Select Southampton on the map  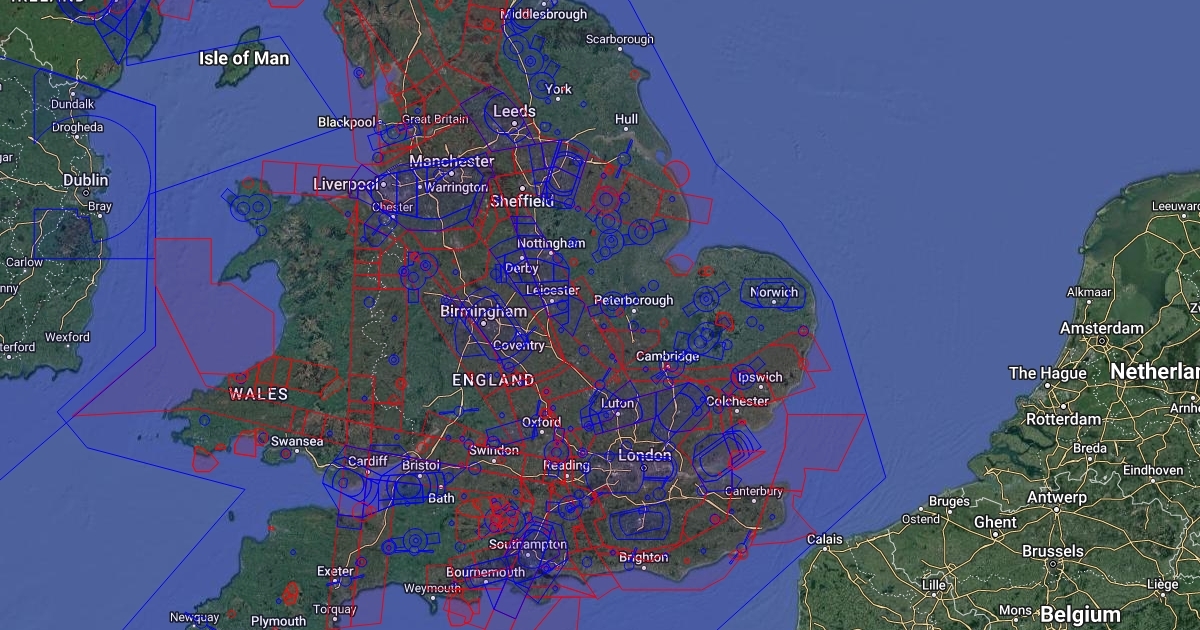[x=527, y=545]
